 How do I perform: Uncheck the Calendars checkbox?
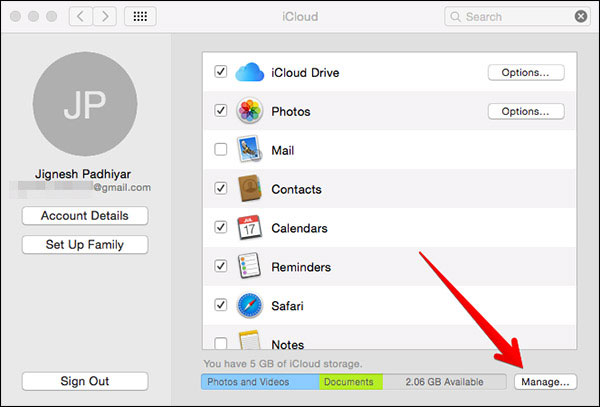[221, 227]
